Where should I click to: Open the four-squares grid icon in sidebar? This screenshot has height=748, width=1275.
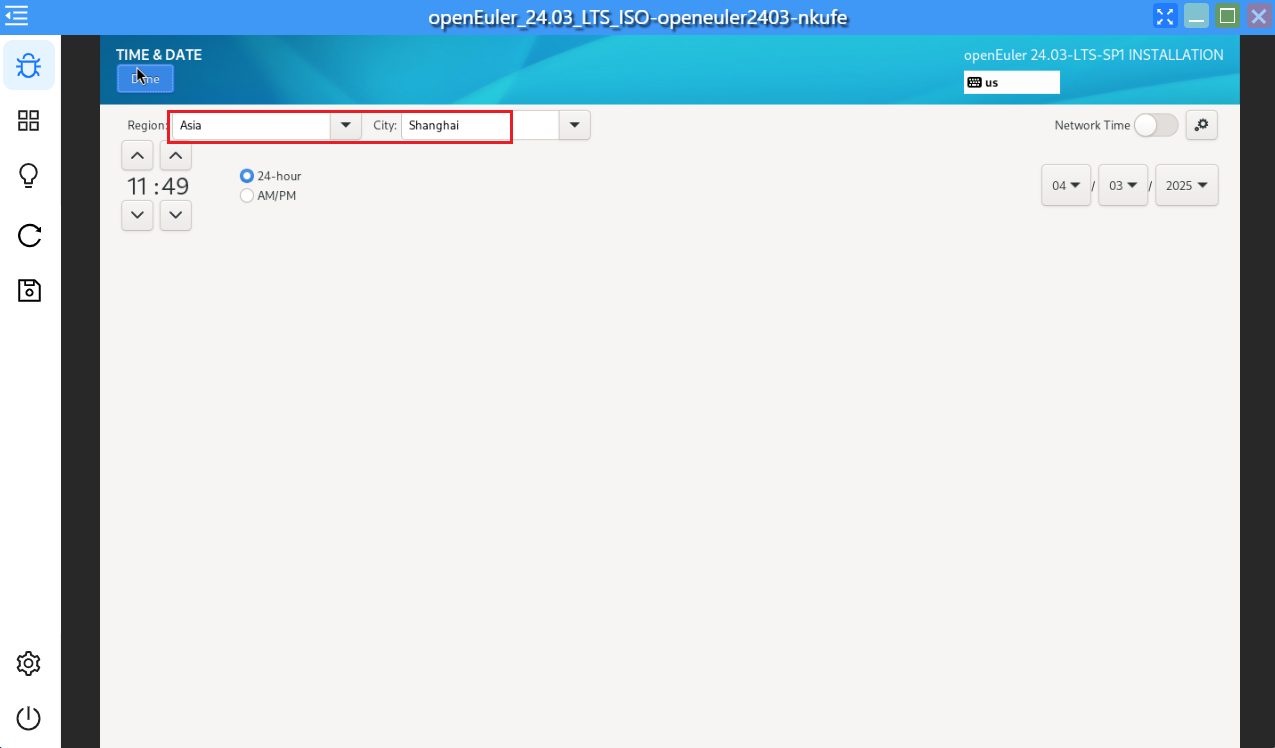29,121
